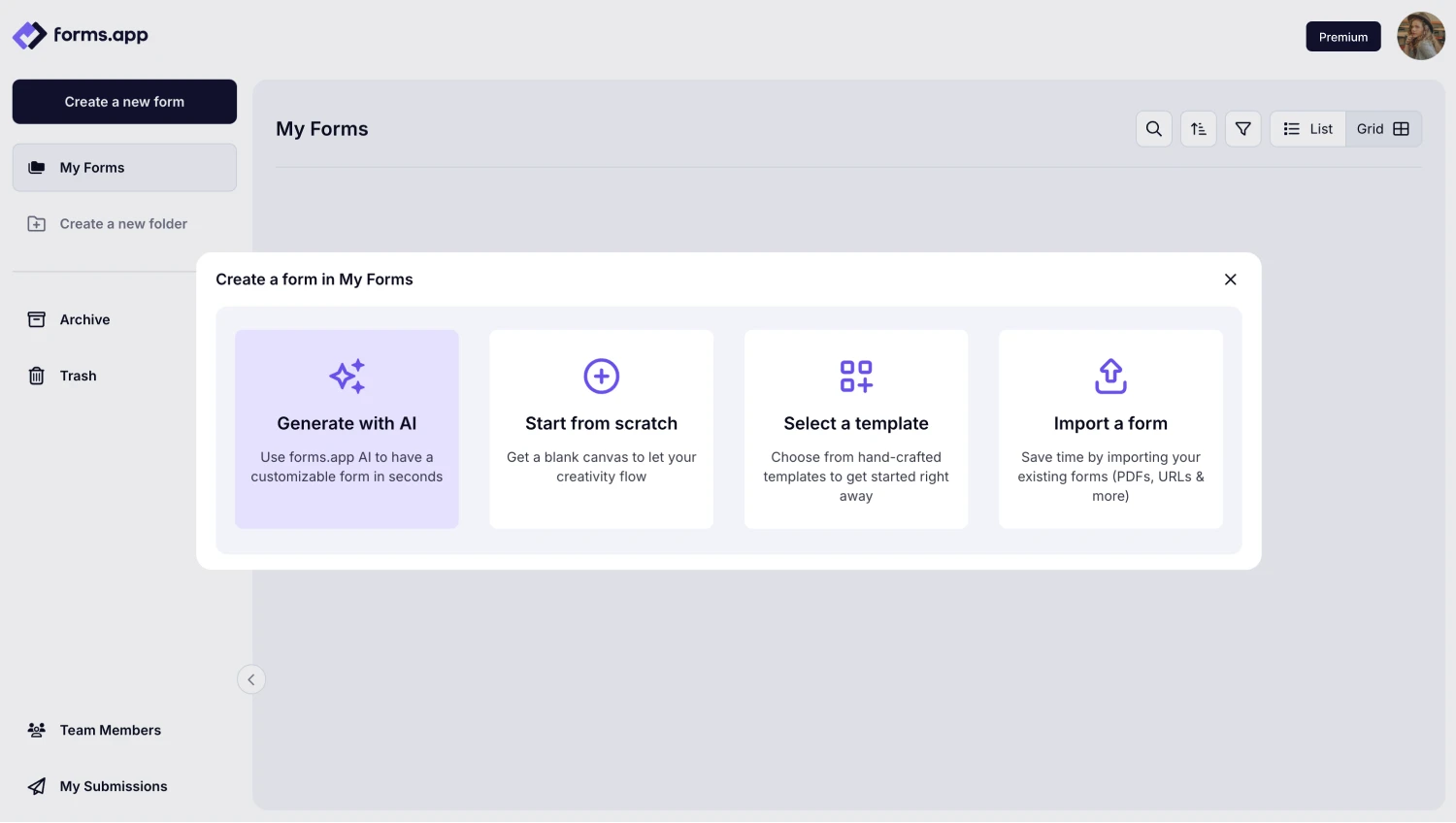Screen dimensions: 1456x823
Task: Choose the Start from scratch card
Action: 601,429
